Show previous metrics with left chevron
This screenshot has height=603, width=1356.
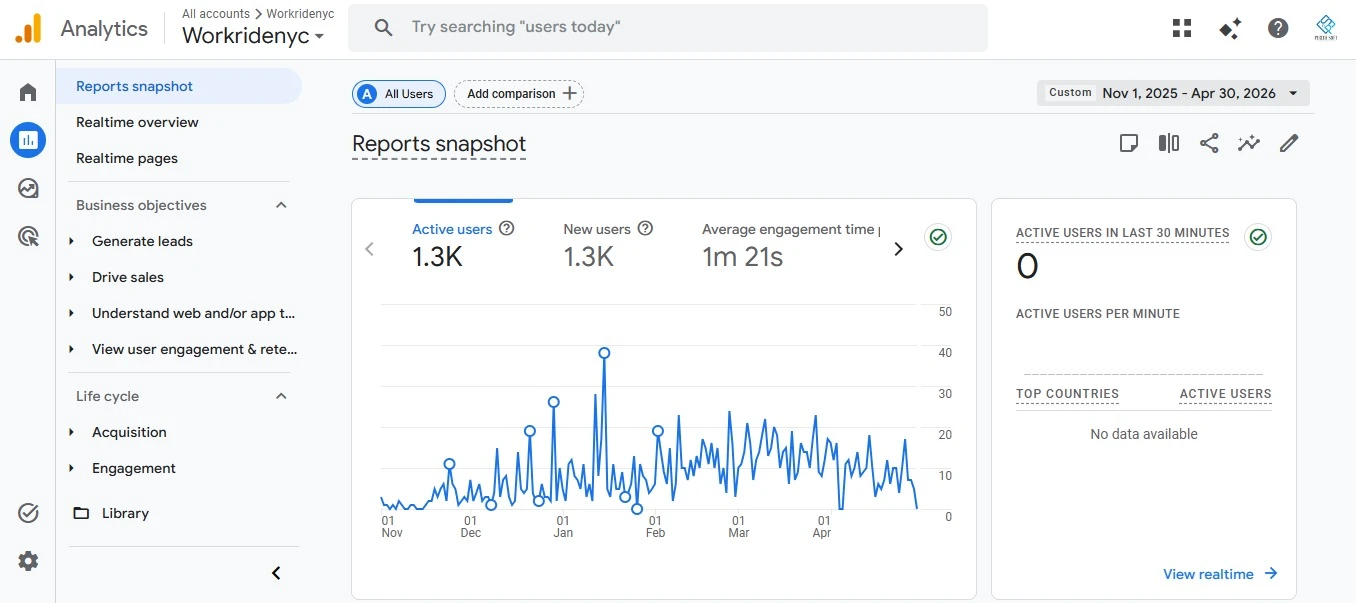click(369, 249)
